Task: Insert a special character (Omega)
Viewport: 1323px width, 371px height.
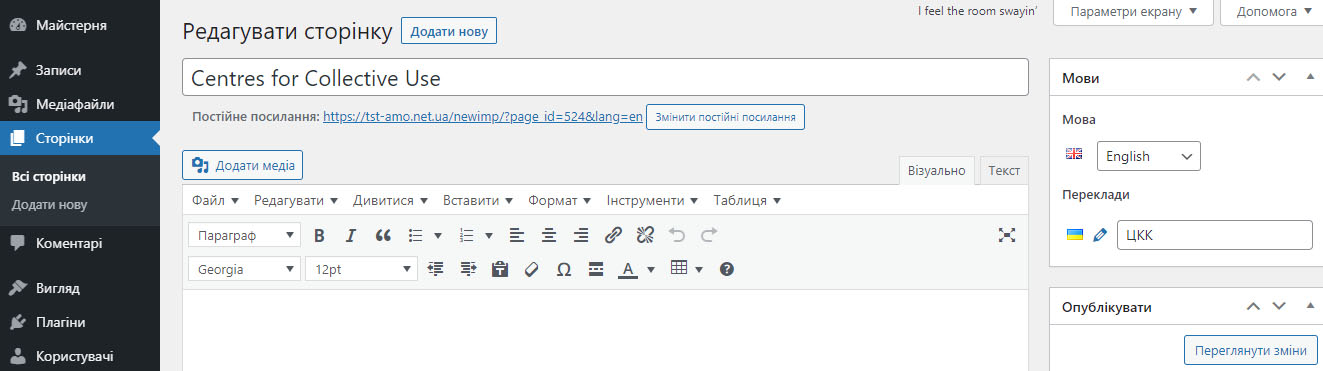Action: click(564, 269)
